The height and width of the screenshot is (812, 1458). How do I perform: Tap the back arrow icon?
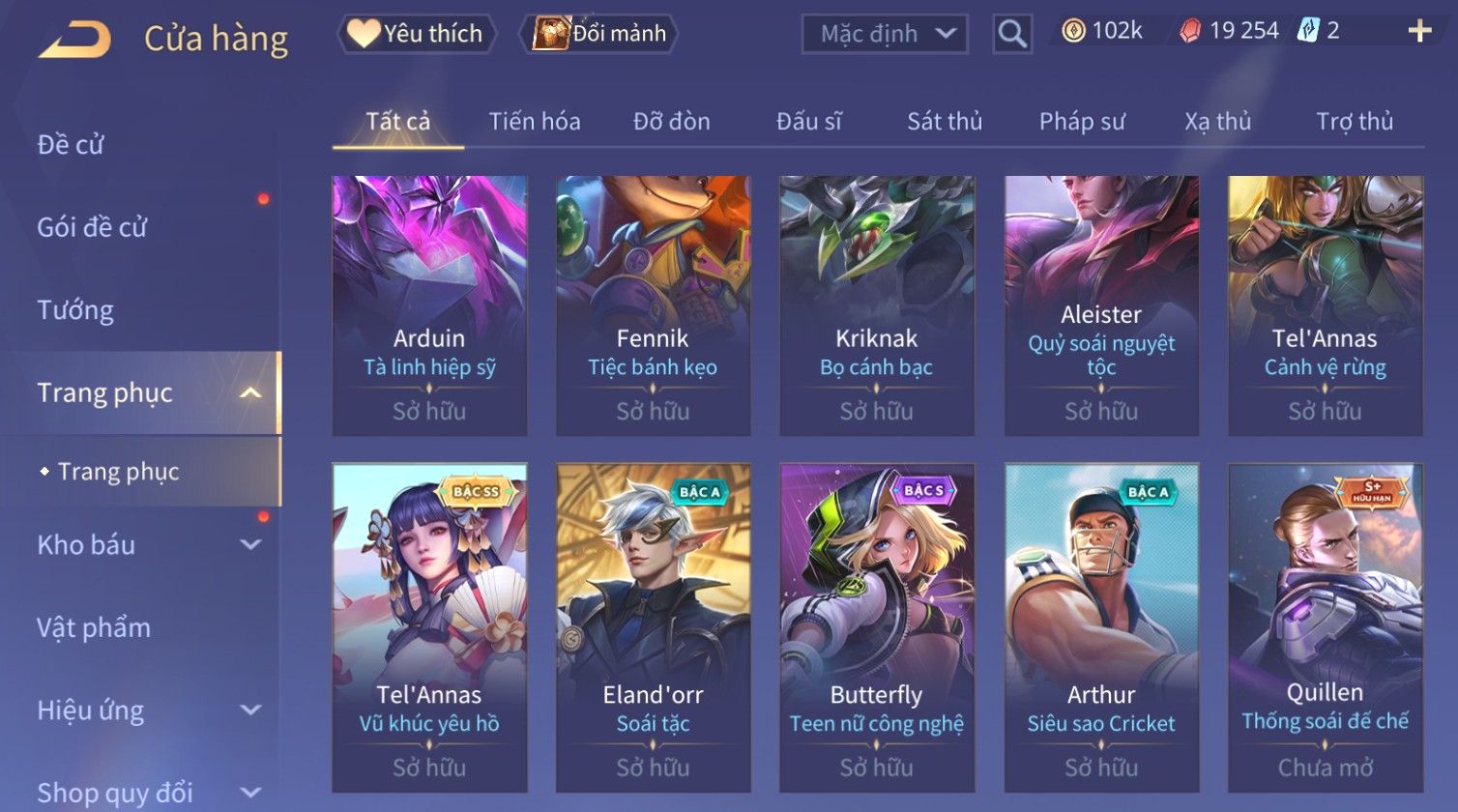tap(74, 40)
